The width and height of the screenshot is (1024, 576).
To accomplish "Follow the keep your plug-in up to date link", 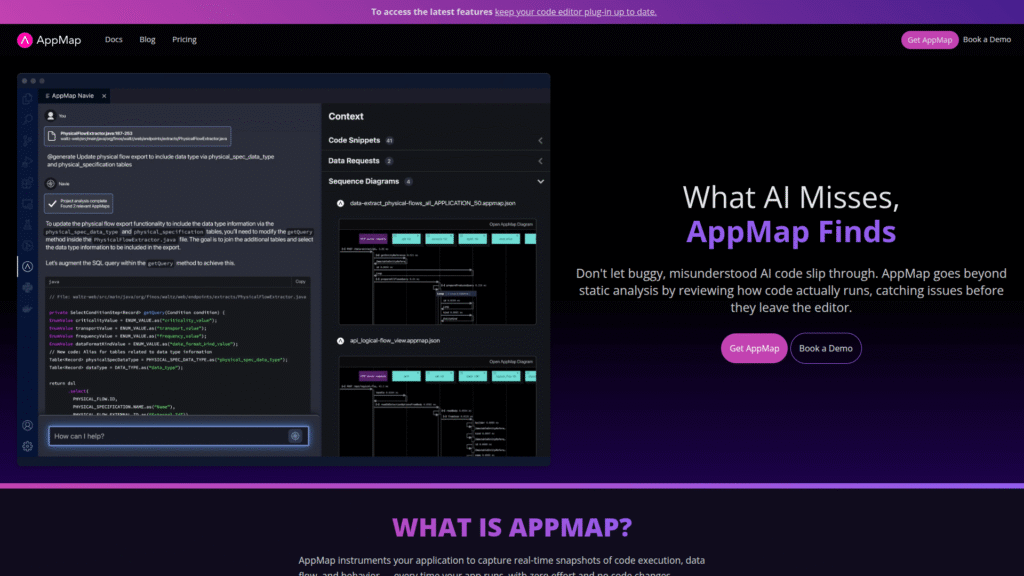I will [575, 11].
